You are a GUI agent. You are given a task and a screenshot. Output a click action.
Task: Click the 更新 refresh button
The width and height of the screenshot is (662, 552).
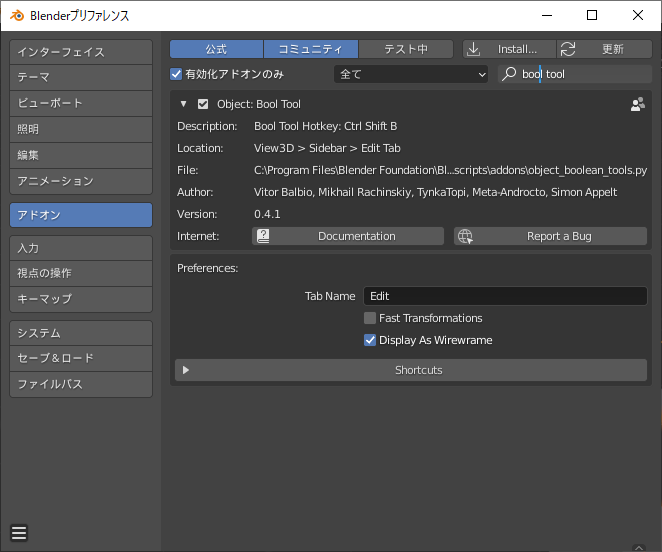(x=604, y=49)
